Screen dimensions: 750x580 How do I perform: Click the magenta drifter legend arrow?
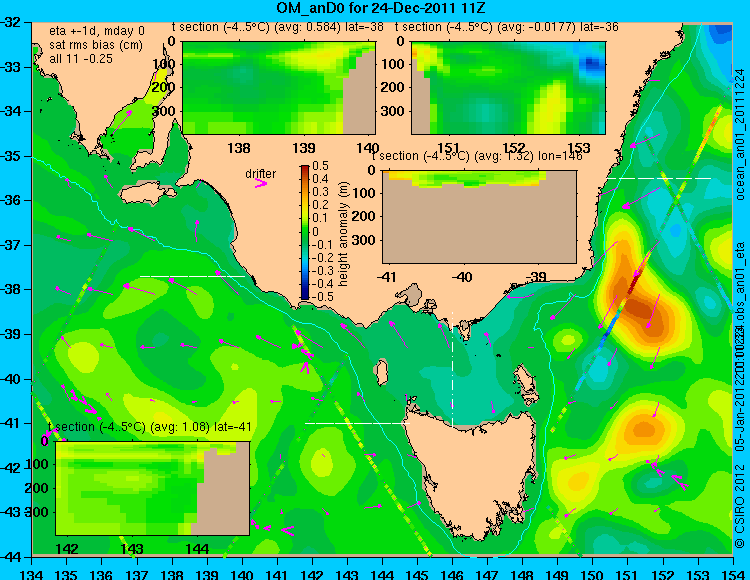(x=261, y=184)
